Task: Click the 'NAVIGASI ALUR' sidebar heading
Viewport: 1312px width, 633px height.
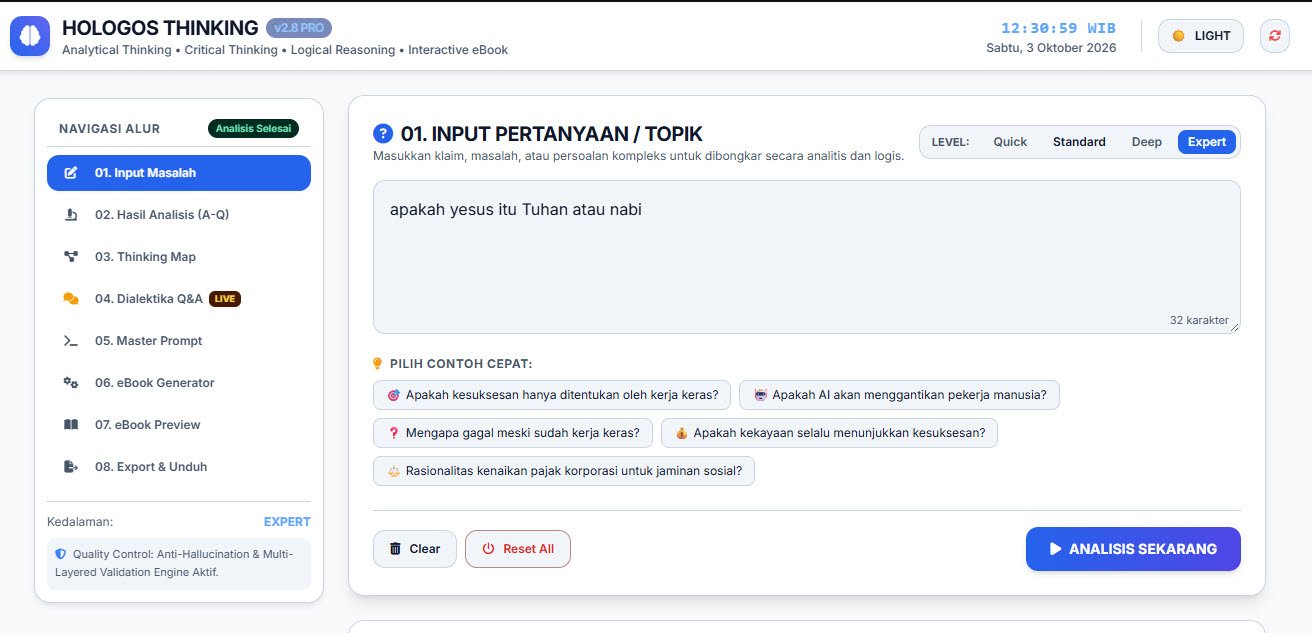Action: [109, 129]
